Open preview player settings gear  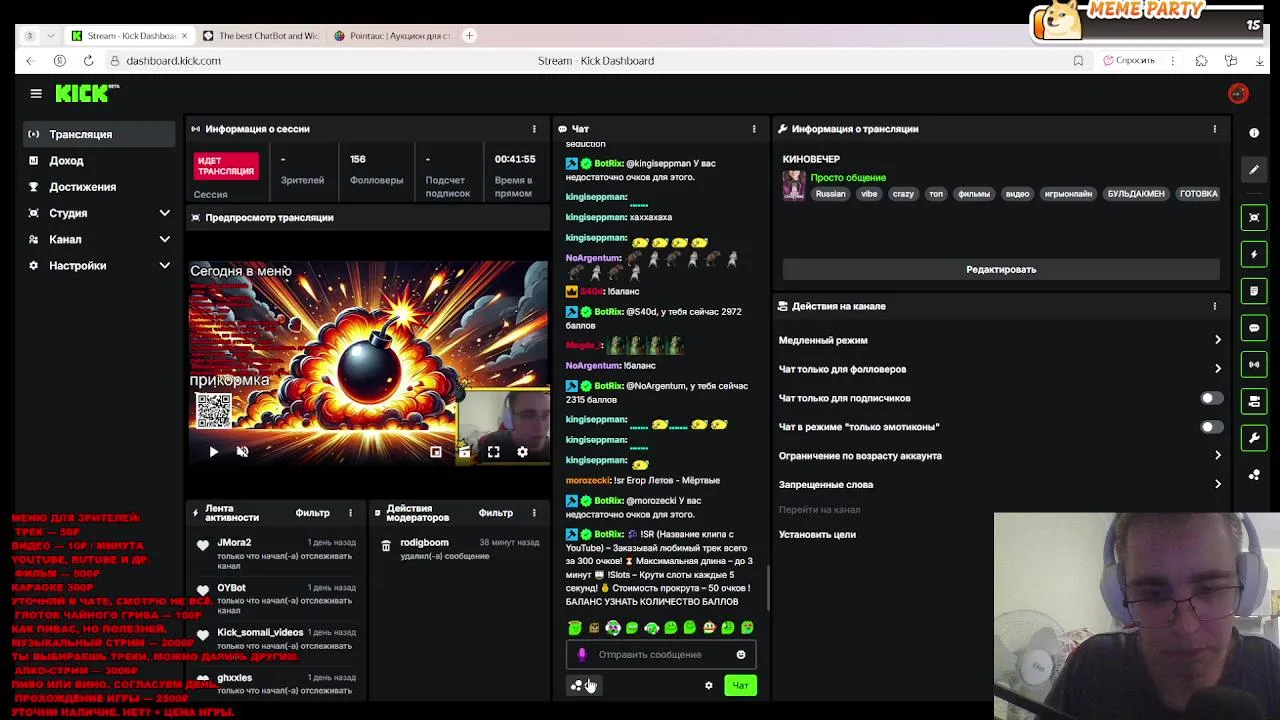pyautogui.click(x=522, y=452)
